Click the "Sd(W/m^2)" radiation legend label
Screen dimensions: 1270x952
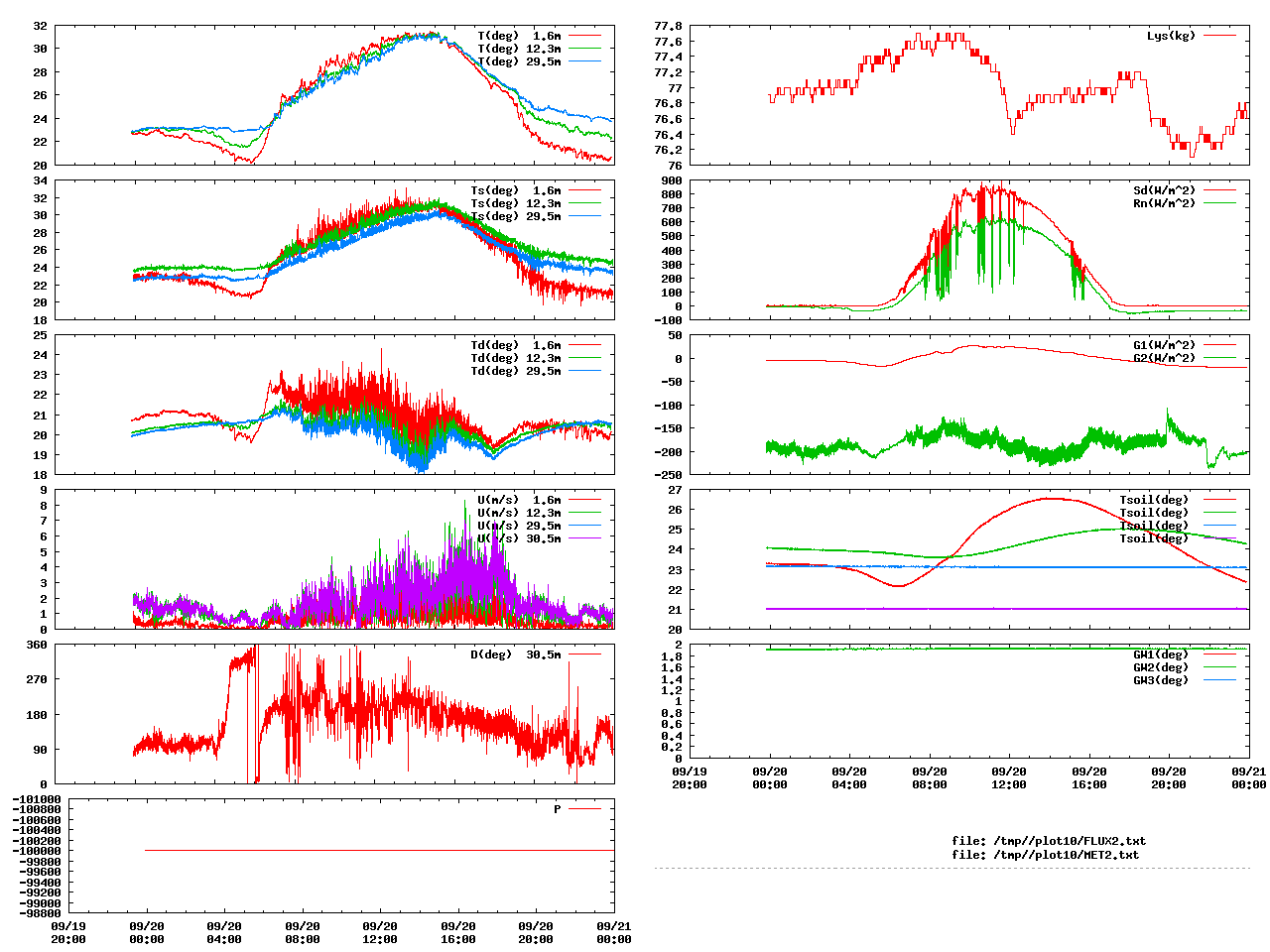(x=1164, y=190)
